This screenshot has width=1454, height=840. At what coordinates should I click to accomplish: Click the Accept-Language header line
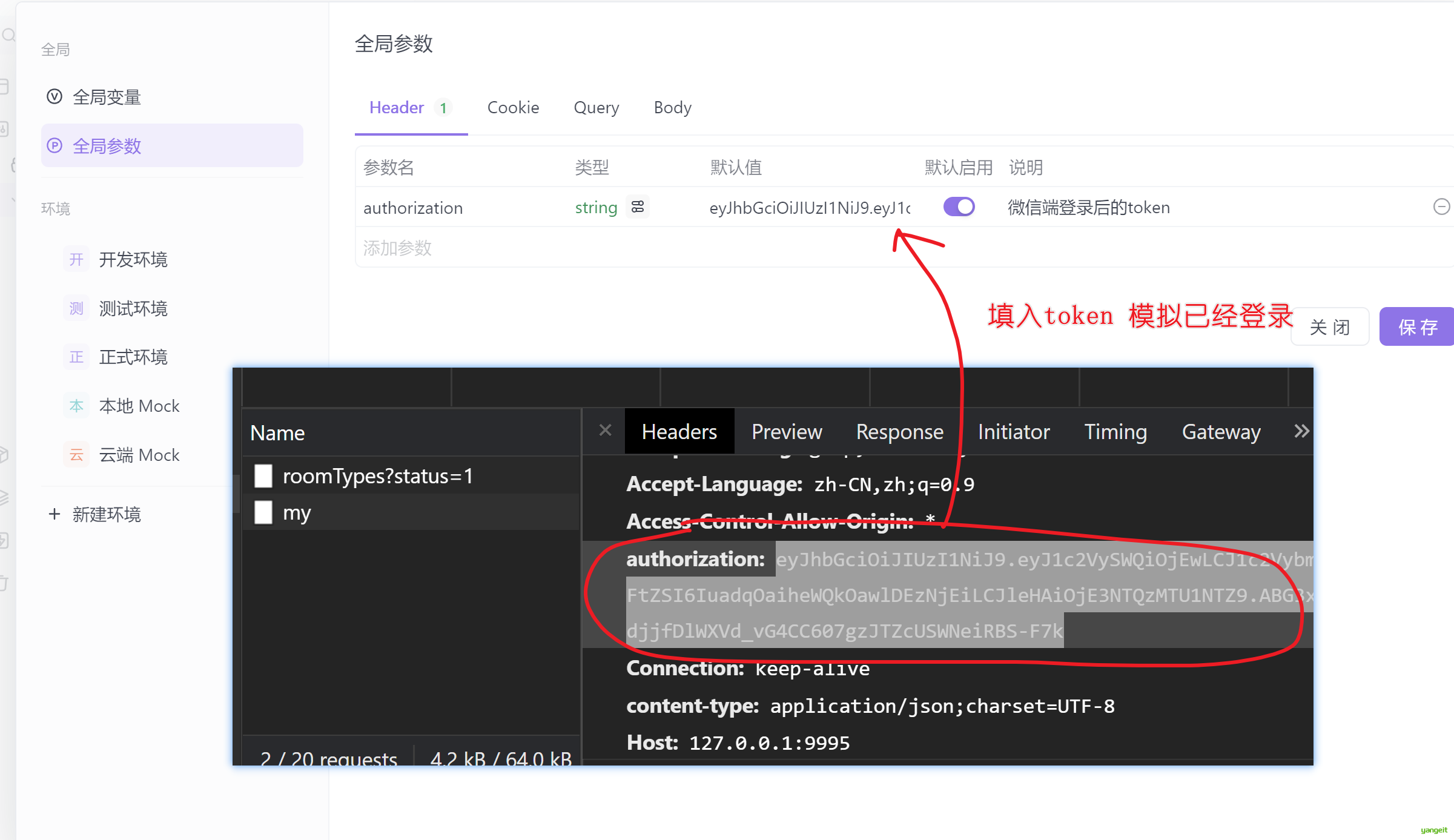click(801, 484)
